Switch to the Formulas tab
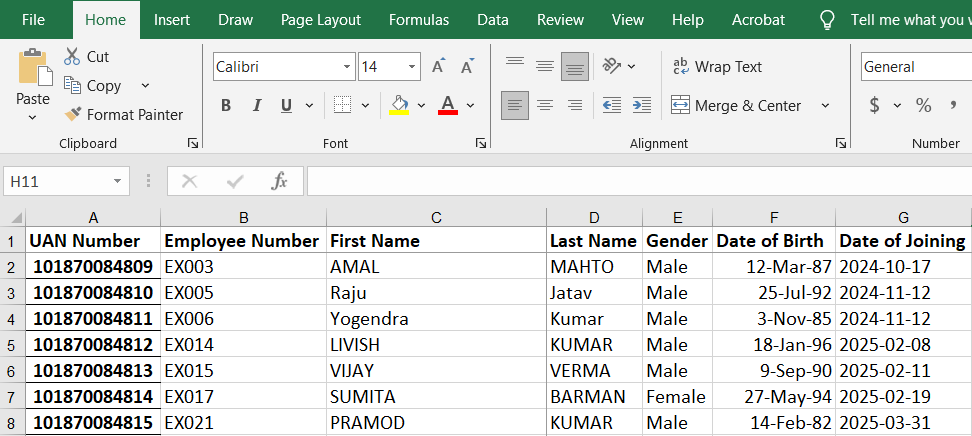 [x=418, y=20]
